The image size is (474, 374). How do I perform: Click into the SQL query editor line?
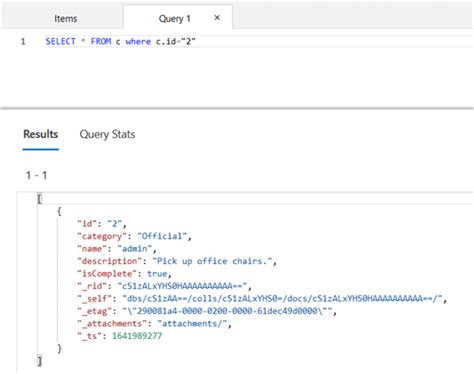(x=258, y=41)
